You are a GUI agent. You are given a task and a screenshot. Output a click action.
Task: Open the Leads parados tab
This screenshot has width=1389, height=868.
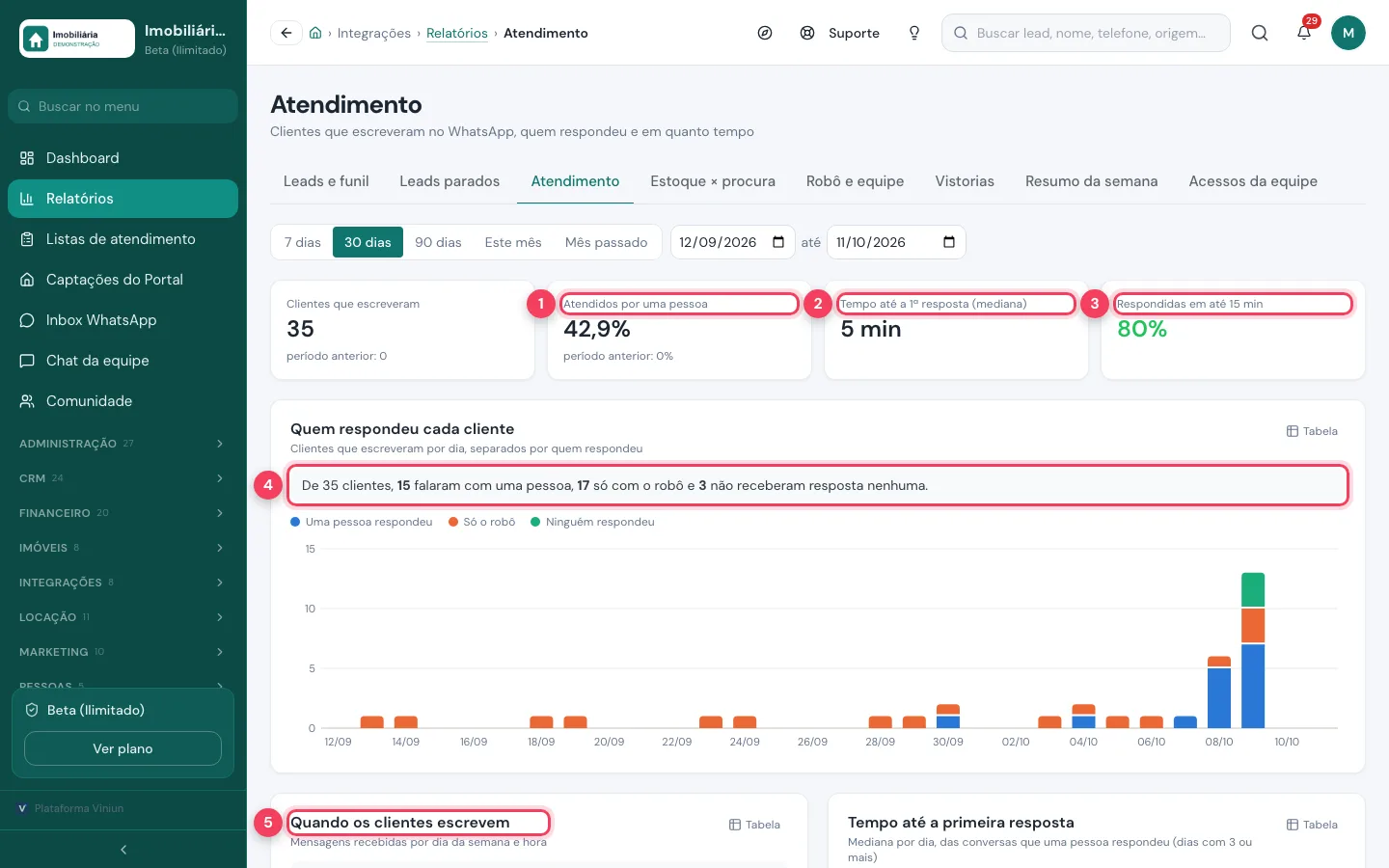tap(449, 181)
